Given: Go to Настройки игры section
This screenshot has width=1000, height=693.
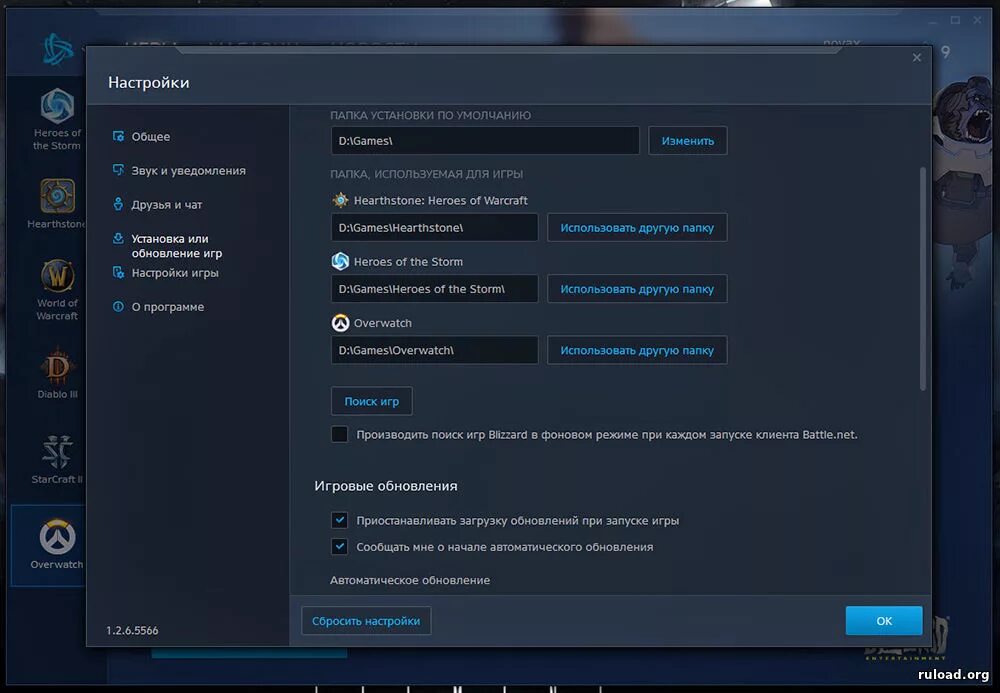Looking at the screenshot, I should tap(175, 273).
